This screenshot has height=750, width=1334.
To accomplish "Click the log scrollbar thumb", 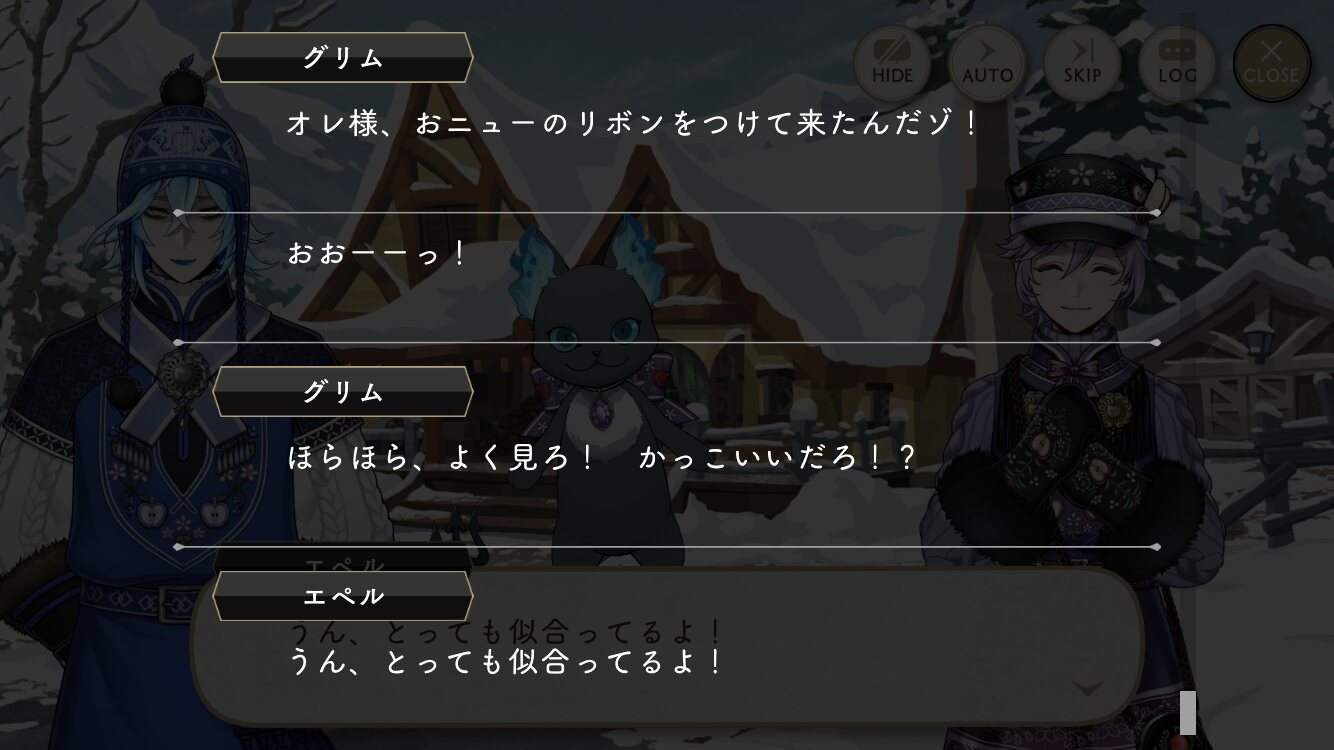I will 1187,712.
